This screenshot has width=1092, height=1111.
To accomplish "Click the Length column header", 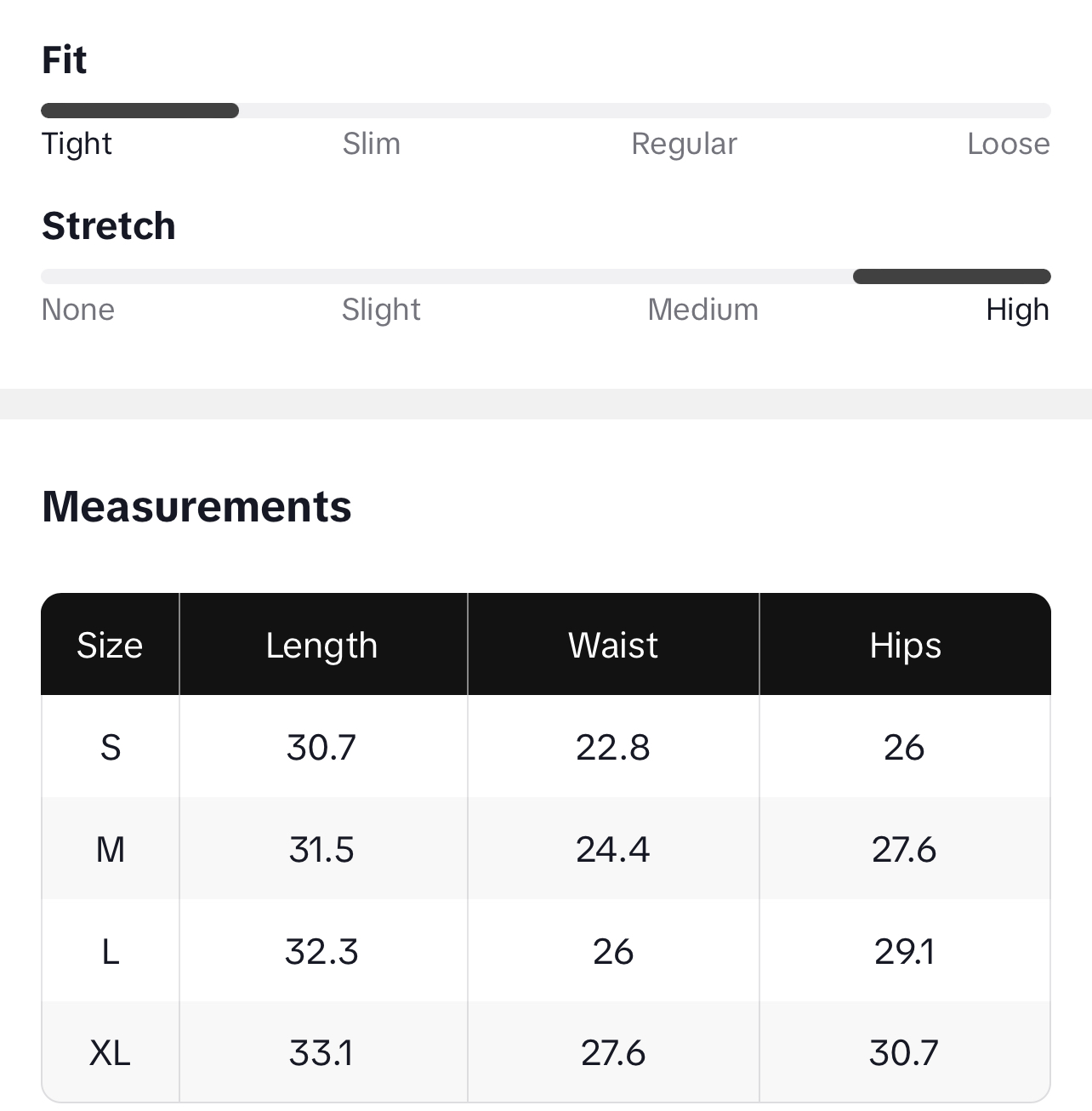I will coord(321,646).
